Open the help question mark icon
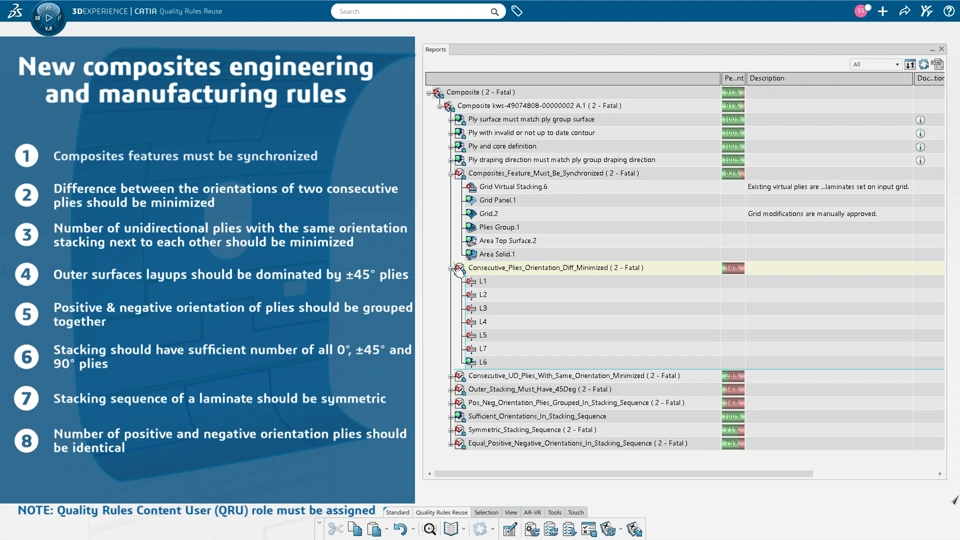The image size is (960, 540). 948,11
